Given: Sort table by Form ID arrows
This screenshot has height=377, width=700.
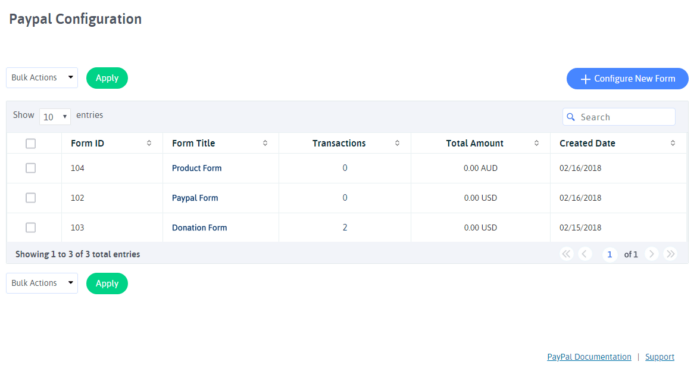Looking at the screenshot, I should 149,143.
